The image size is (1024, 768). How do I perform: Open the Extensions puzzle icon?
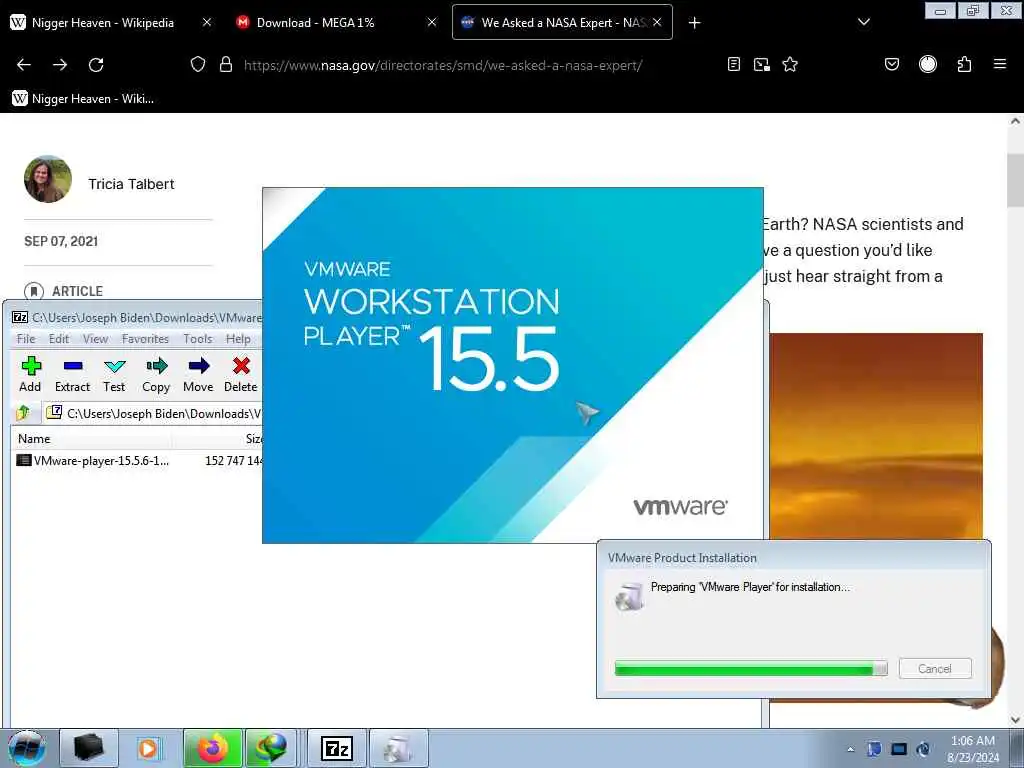click(965, 65)
